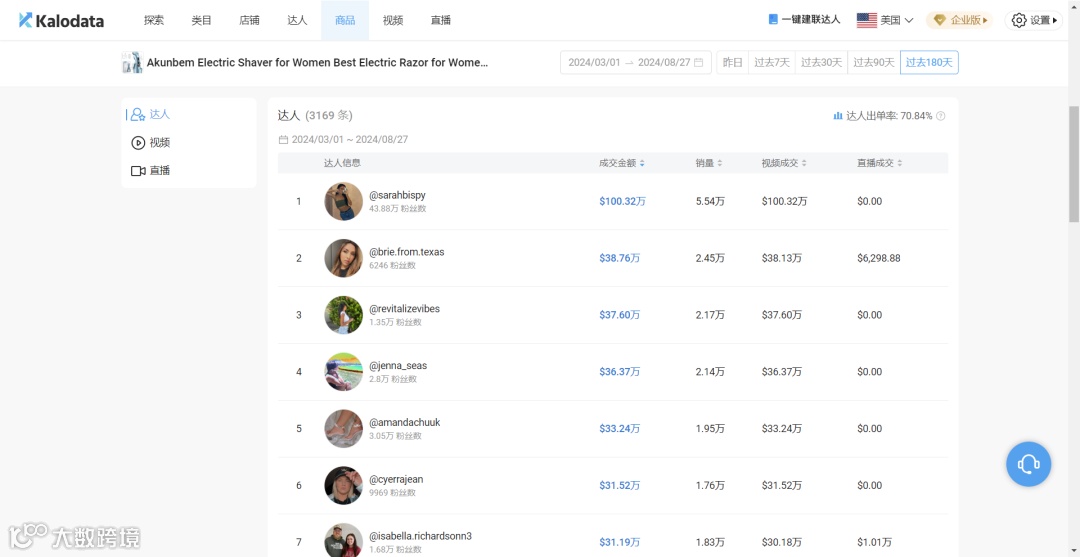Screen dimensions: 1080x557
Task: Select the 昨日 time range
Action: 733,63
